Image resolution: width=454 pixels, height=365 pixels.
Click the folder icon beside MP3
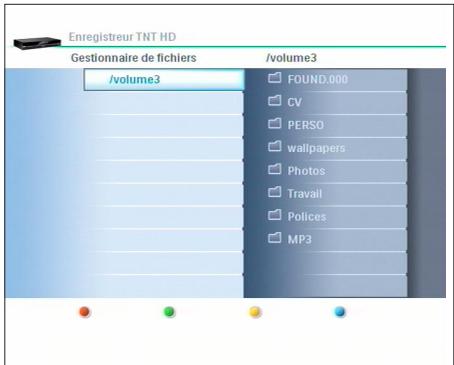click(x=274, y=238)
